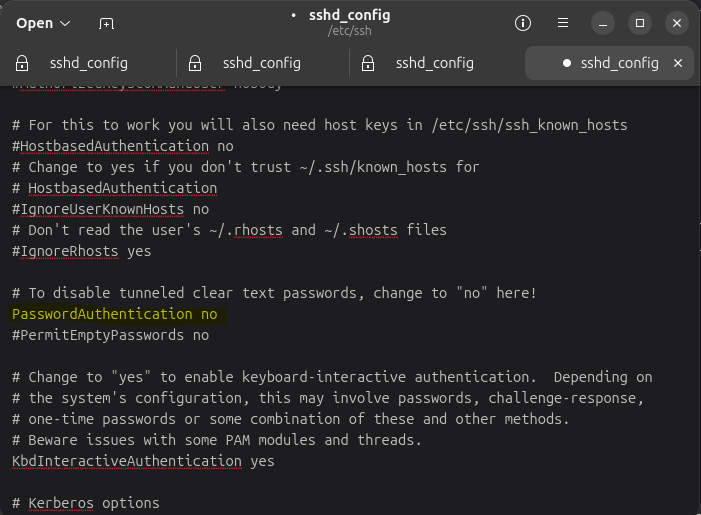Image resolution: width=701 pixels, height=515 pixels.
Task: Open document properties info icon
Action: point(522,23)
